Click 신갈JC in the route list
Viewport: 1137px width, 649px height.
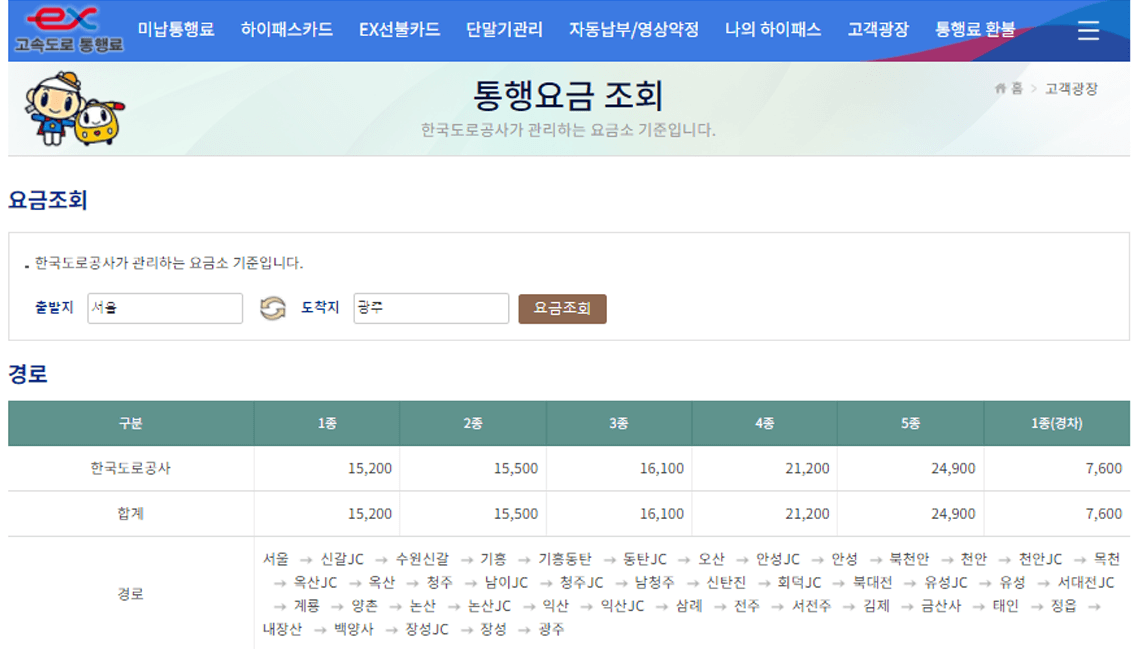pyautogui.click(x=342, y=559)
